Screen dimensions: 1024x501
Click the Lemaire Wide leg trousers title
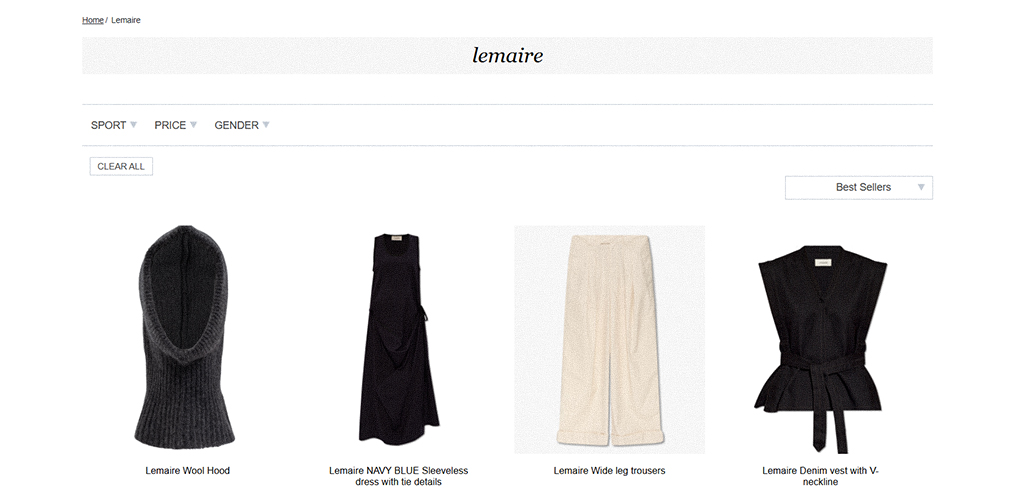click(x=609, y=470)
